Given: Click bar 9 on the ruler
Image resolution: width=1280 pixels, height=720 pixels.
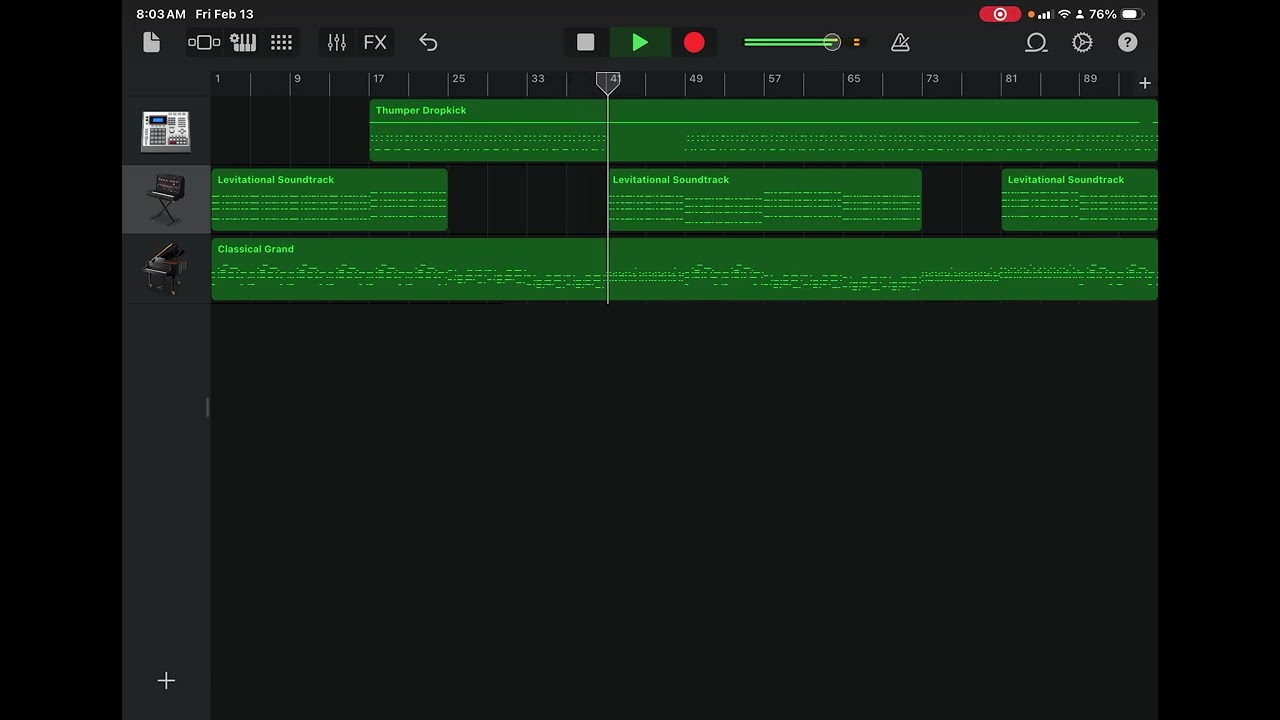Looking at the screenshot, I should [x=296, y=79].
